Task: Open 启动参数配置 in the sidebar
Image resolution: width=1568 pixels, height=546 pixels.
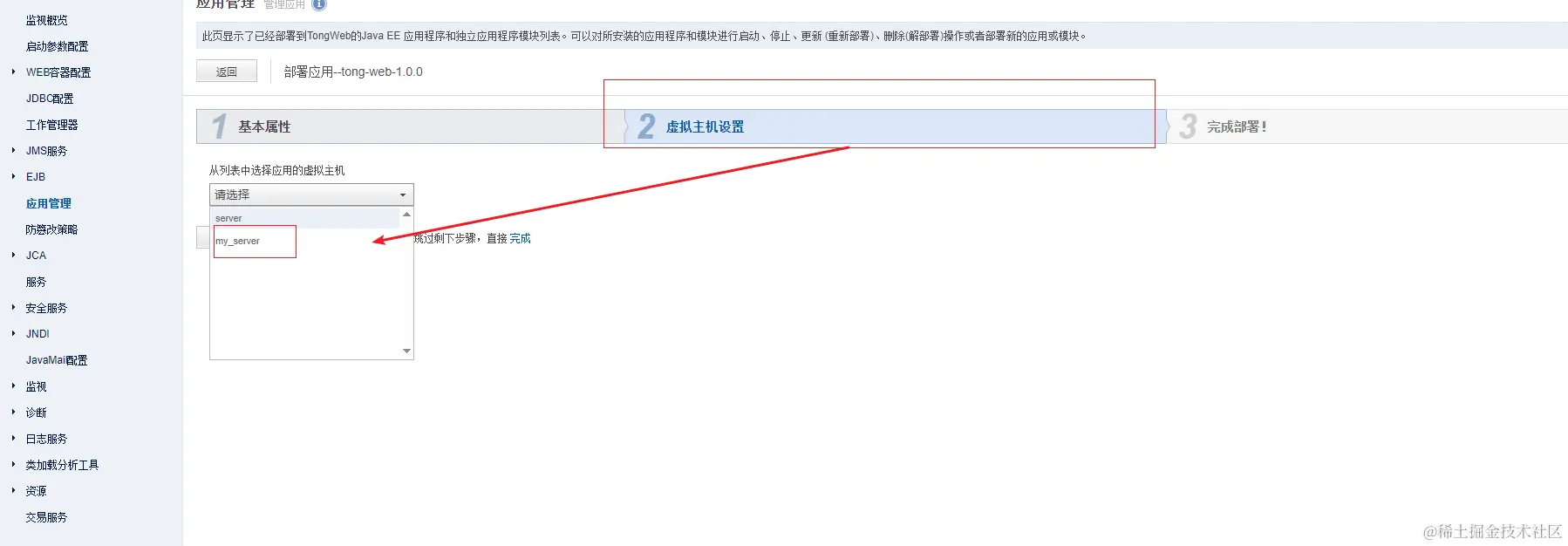Action: tap(57, 46)
